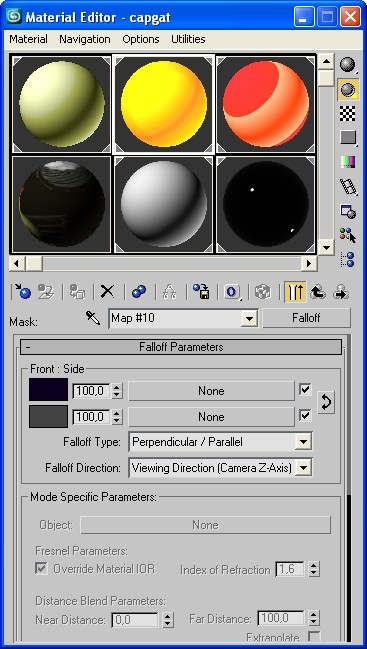367x649 pixels.
Task: Toggle Override Material IOR checkbox
Action: pos(41,568)
